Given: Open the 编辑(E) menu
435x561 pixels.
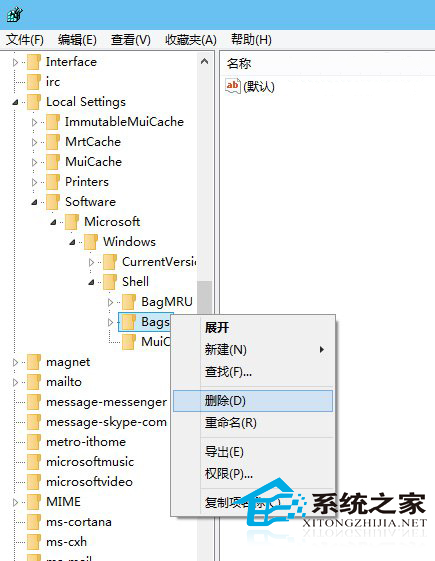Looking at the screenshot, I should pyautogui.click(x=77, y=39).
